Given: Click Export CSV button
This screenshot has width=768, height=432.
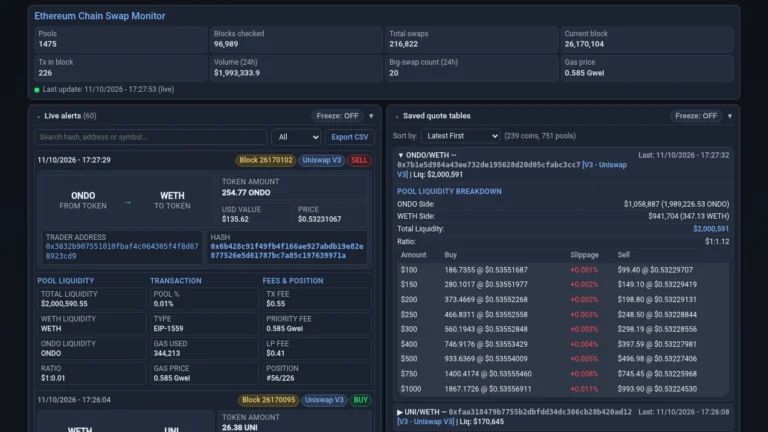Looking at the screenshot, I should [x=350, y=137].
